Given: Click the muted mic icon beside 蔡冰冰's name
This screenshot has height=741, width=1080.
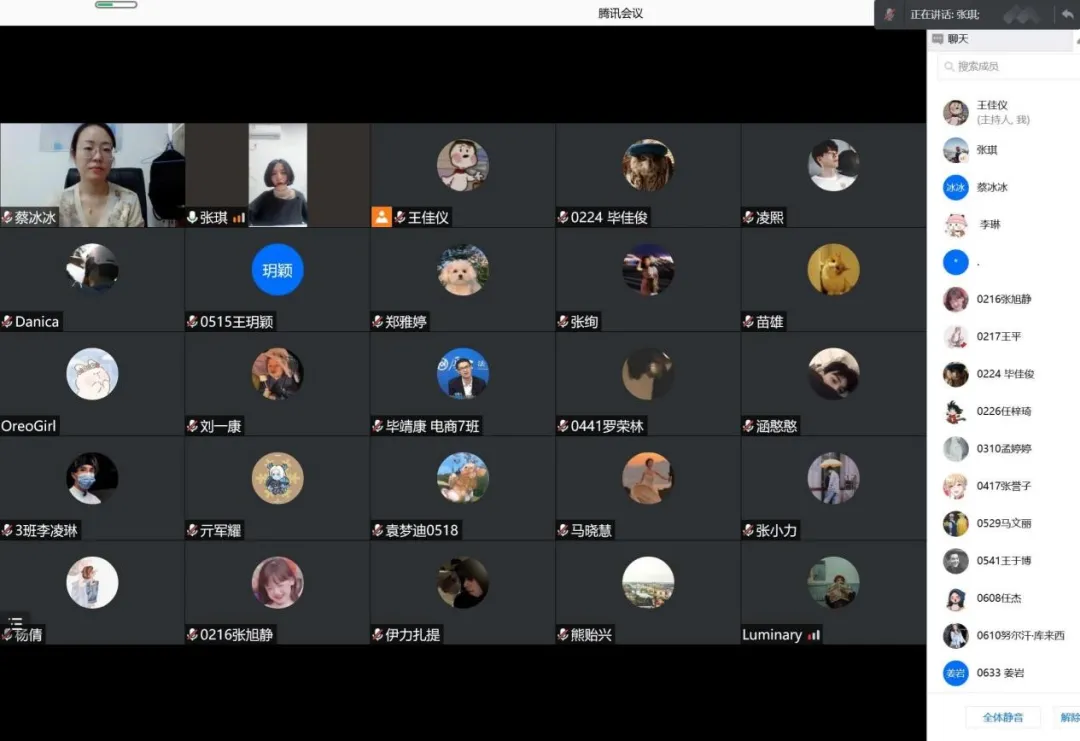Looking at the screenshot, I should (x=7, y=217).
